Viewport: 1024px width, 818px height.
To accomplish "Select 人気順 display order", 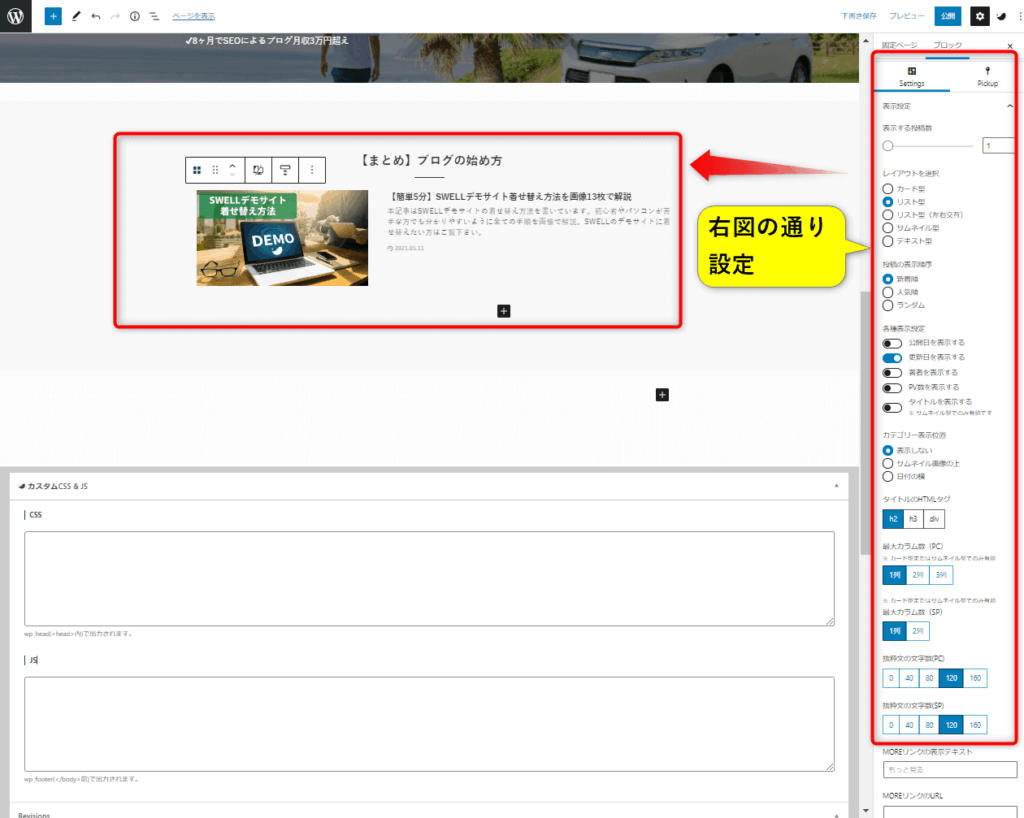I will tap(888, 292).
